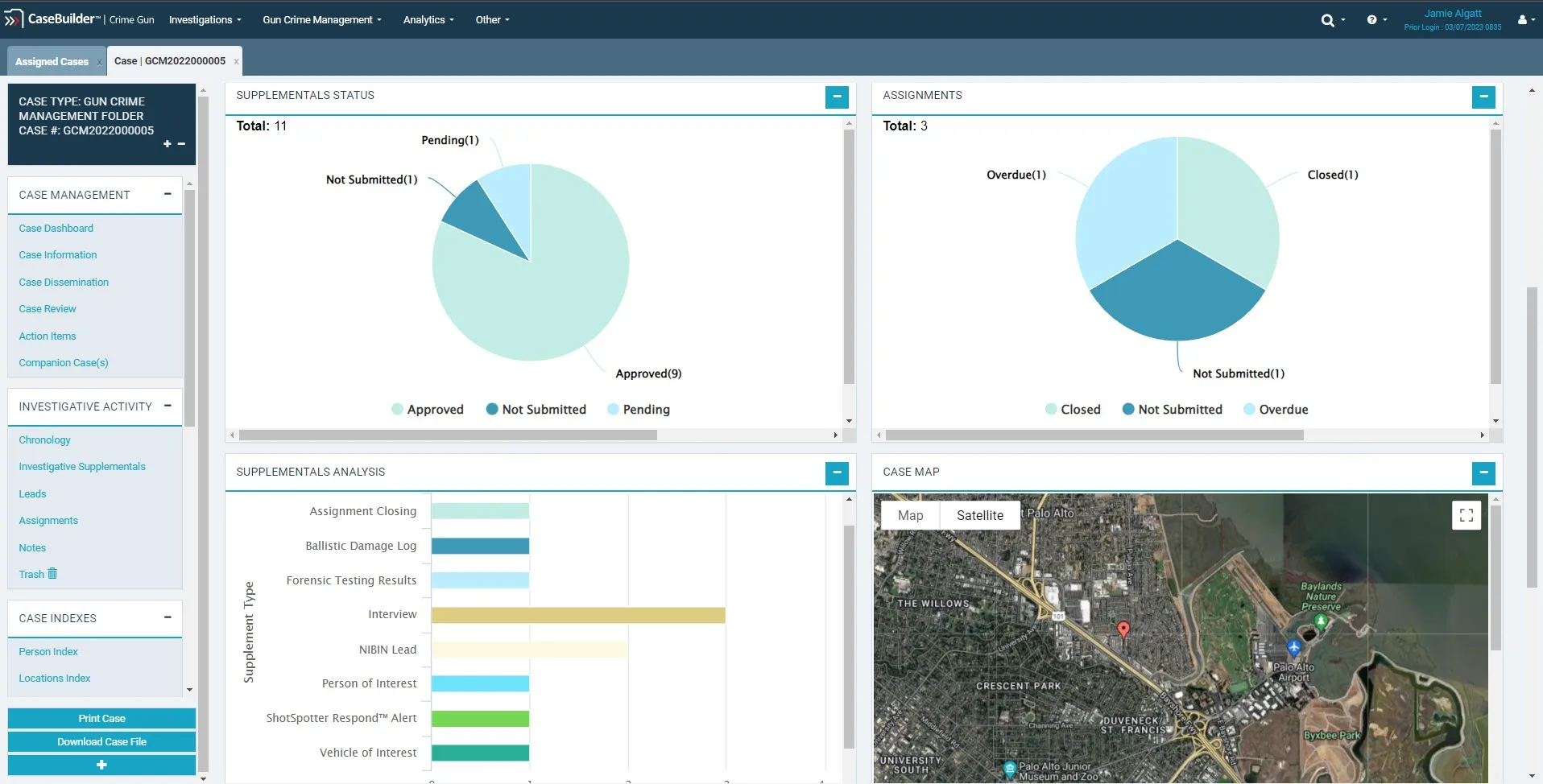Switch the map to Map view
Image resolution: width=1543 pixels, height=784 pixels.
tap(910, 515)
